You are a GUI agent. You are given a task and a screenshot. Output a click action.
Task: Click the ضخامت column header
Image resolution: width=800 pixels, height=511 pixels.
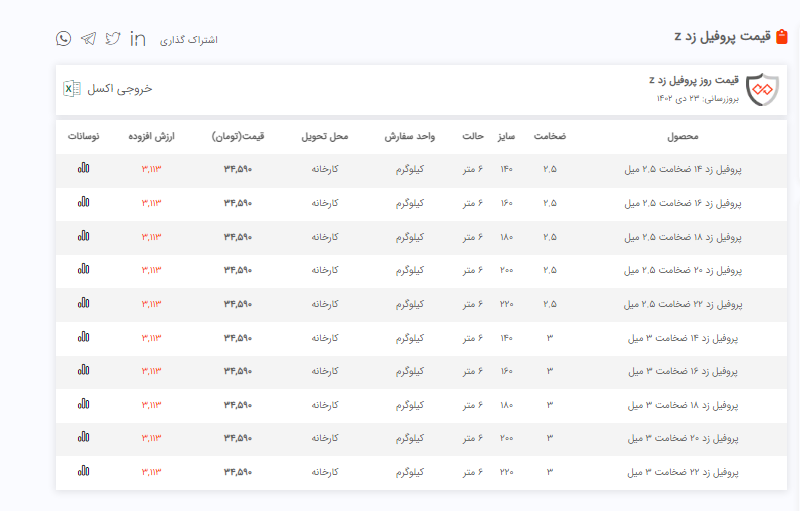click(549, 136)
